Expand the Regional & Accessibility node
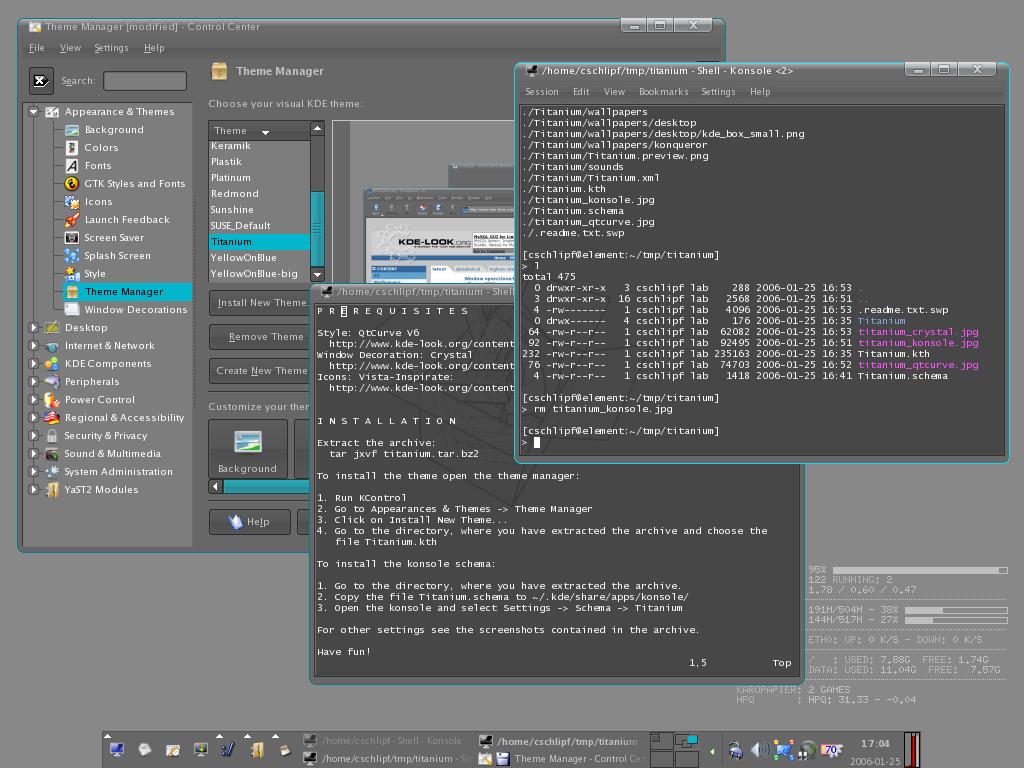This screenshot has width=1024, height=768. 33,417
